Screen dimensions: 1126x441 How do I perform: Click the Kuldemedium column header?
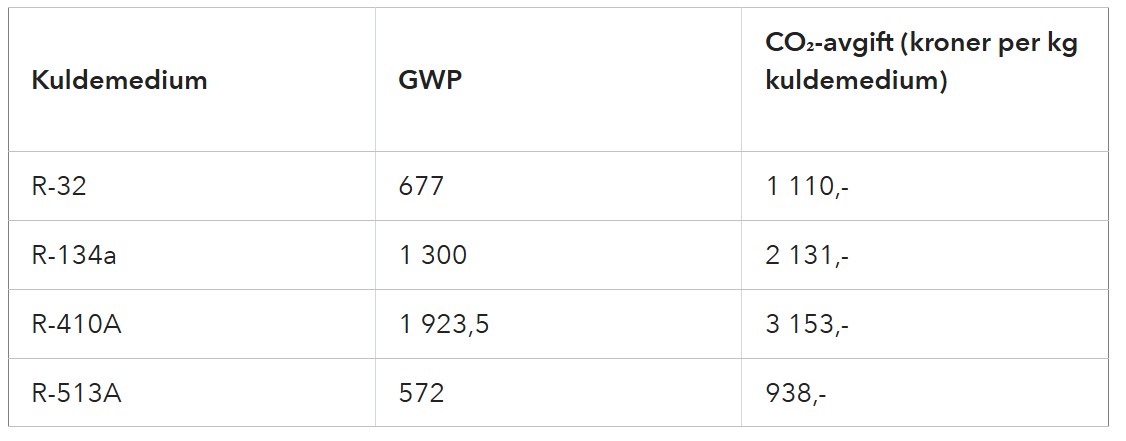click(x=119, y=80)
